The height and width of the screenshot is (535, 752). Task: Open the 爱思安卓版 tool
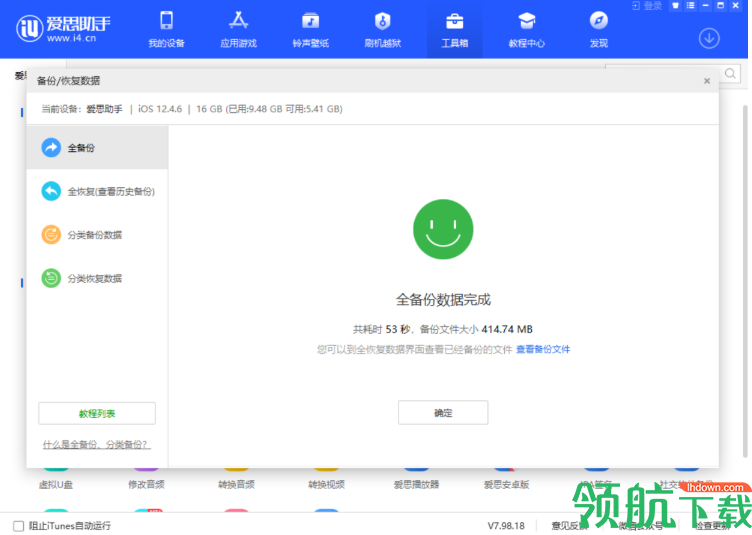point(506,484)
